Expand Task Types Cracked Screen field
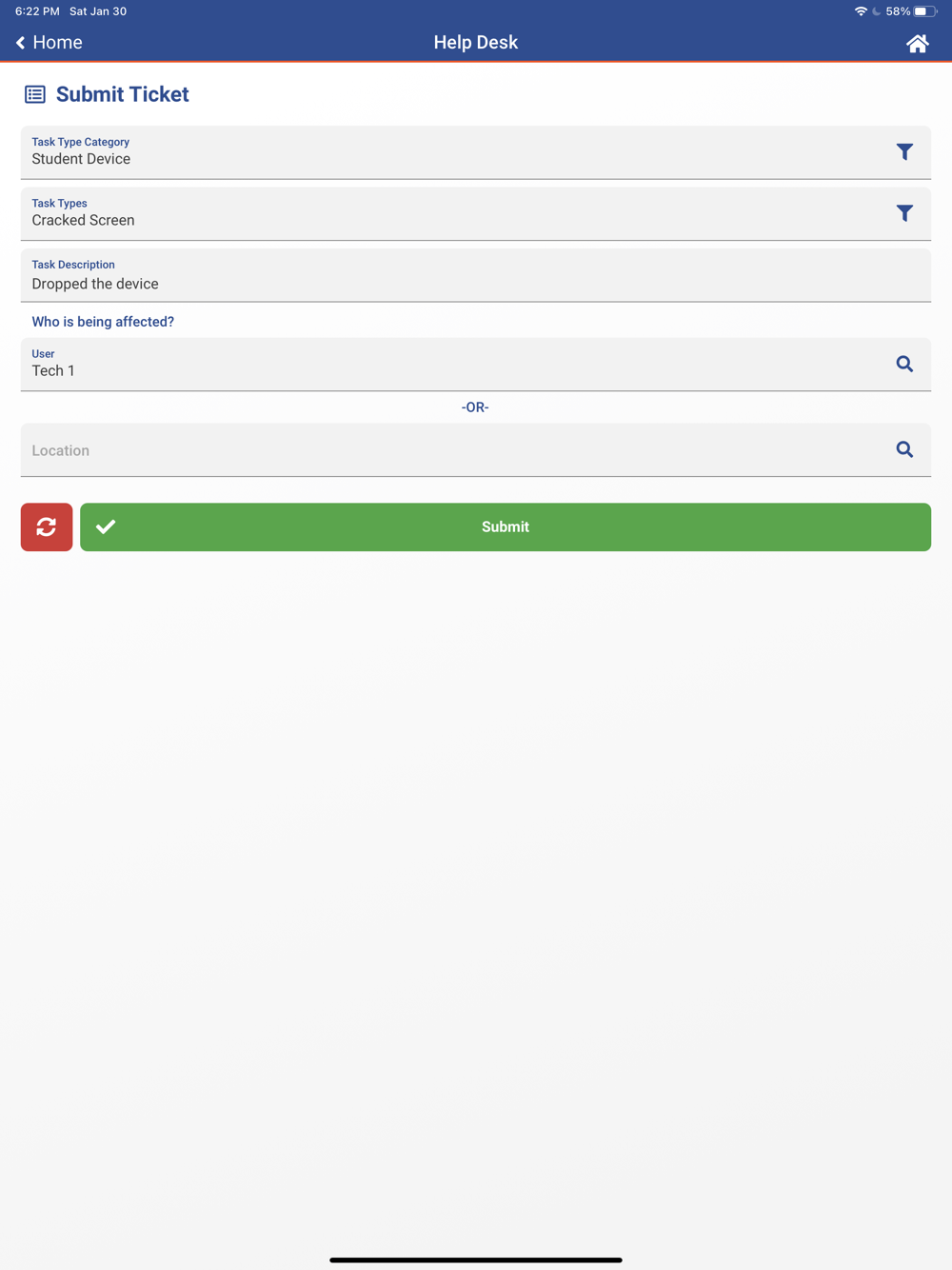This screenshot has width=952, height=1270. coord(476,213)
